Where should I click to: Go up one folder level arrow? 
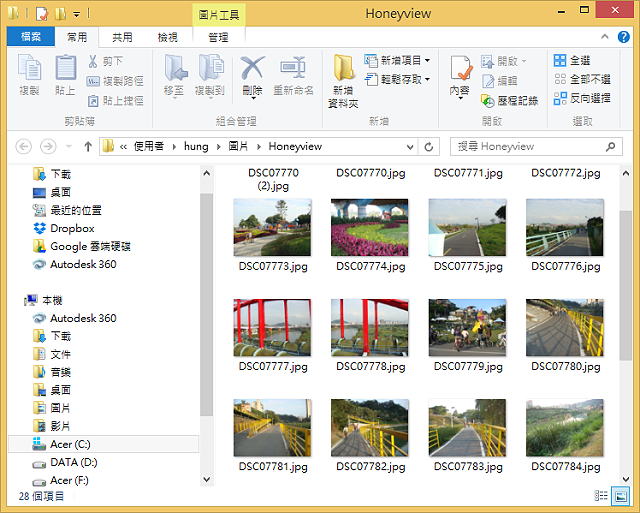(x=88, y=147)
